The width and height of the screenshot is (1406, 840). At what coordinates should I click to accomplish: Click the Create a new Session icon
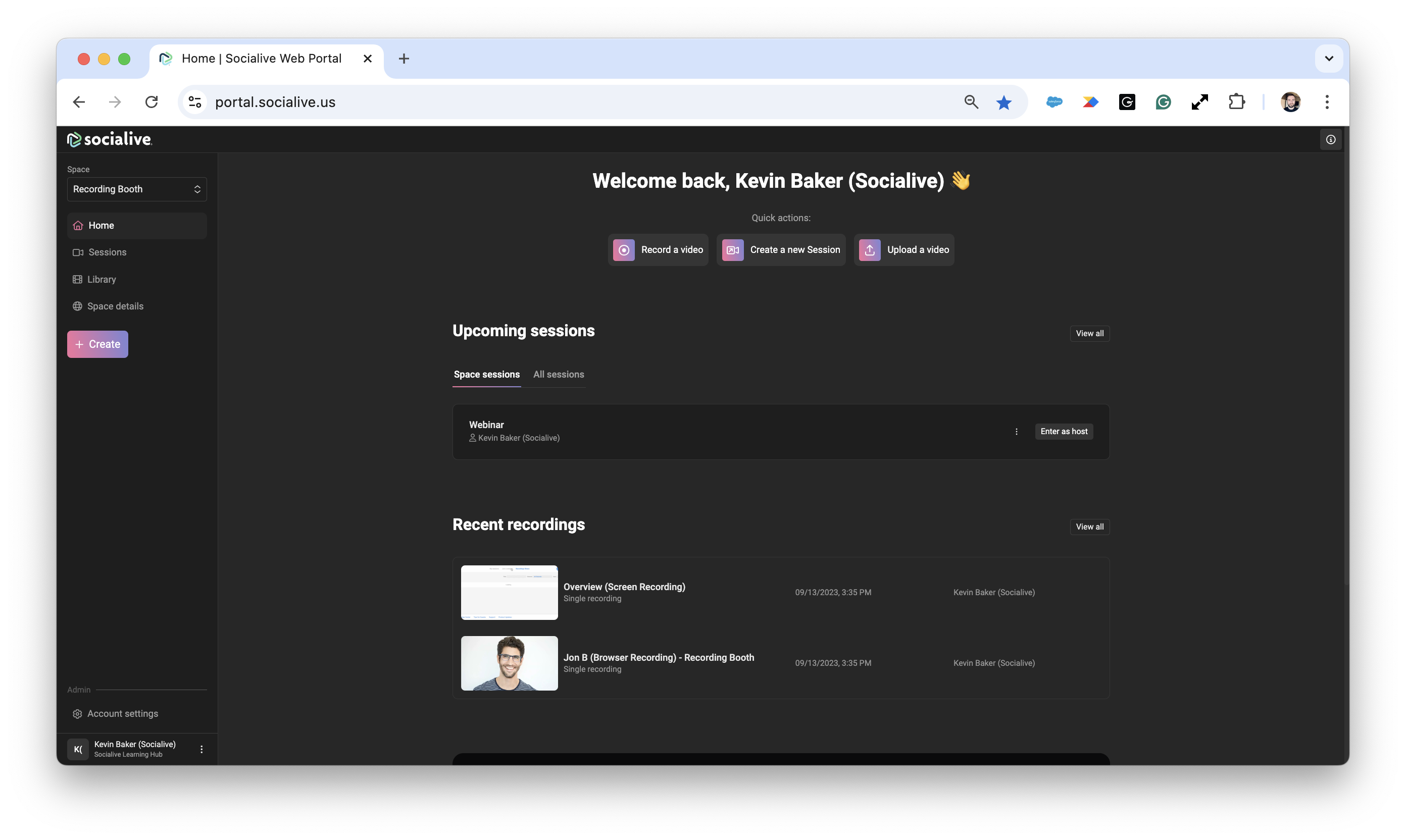[732, 249]
